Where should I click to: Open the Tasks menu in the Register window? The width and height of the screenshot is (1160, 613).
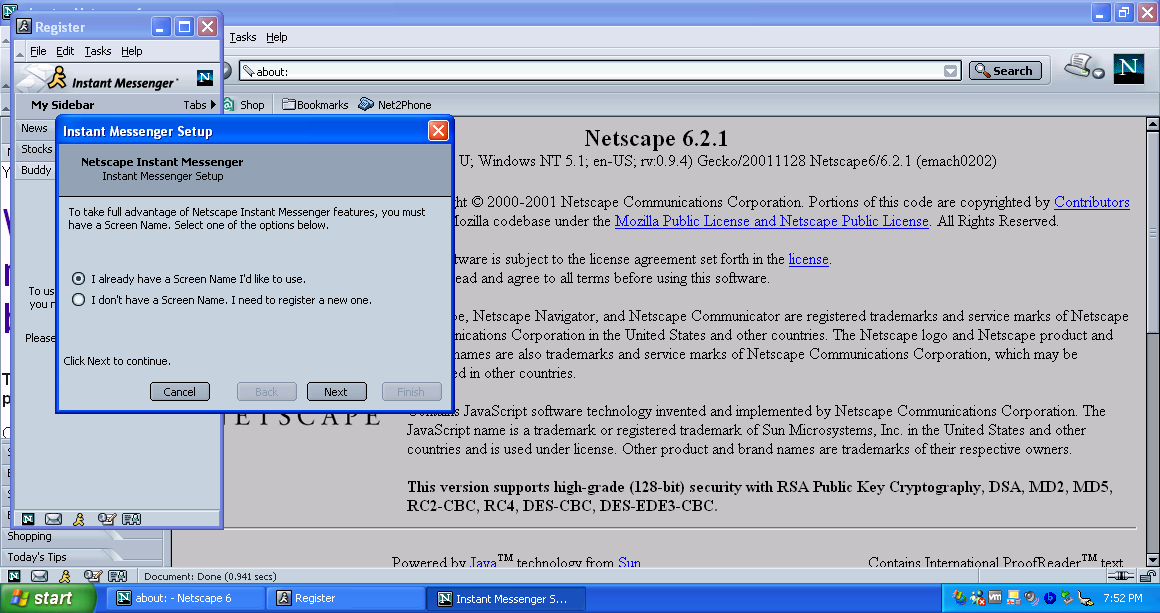98,51
